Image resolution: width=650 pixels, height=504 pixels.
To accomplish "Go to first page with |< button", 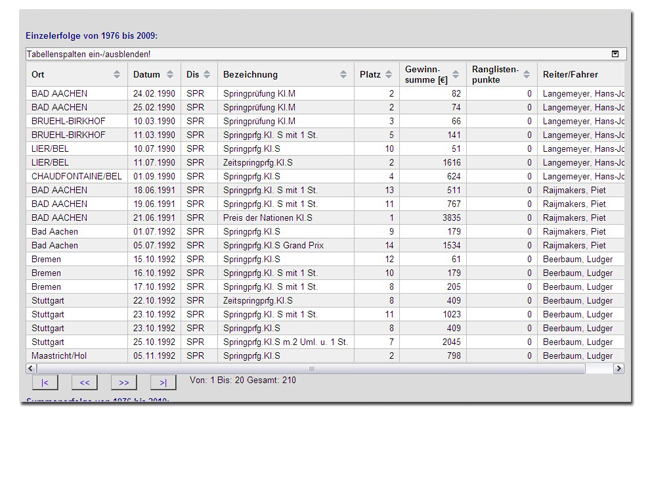I will (44, 383).
